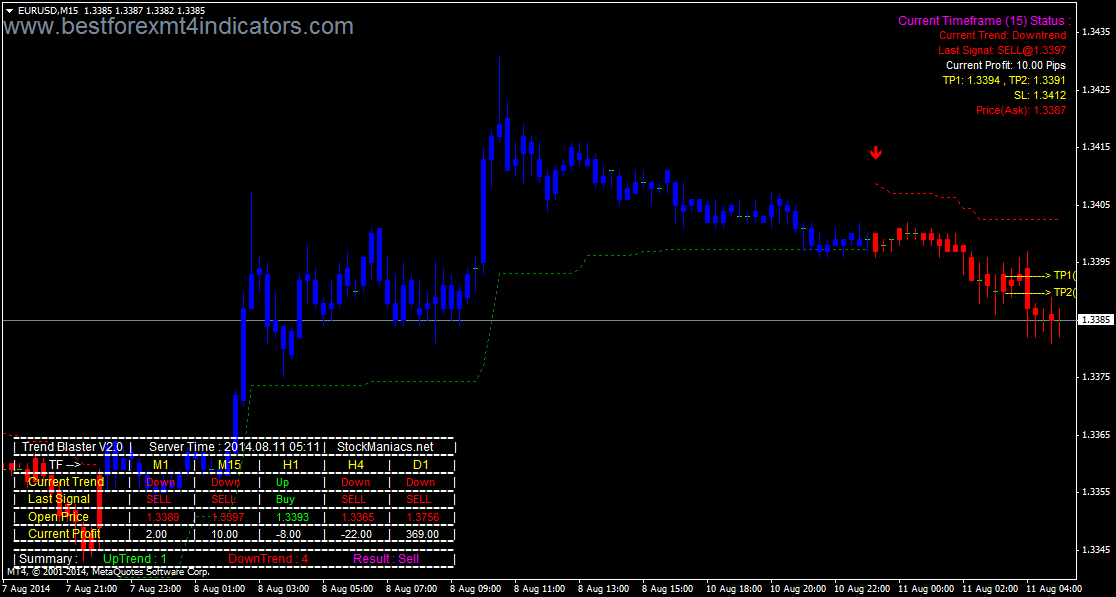Click the '11 Aug 04:00' time axis label
1116x597 pixels.
click(x=1052, y=589)
